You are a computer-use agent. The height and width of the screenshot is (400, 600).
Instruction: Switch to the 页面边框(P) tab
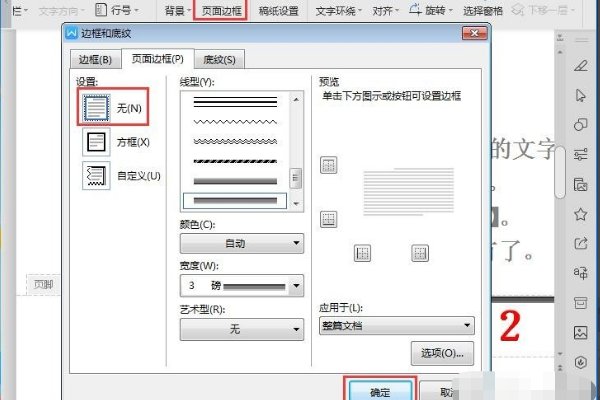point(158,59)
